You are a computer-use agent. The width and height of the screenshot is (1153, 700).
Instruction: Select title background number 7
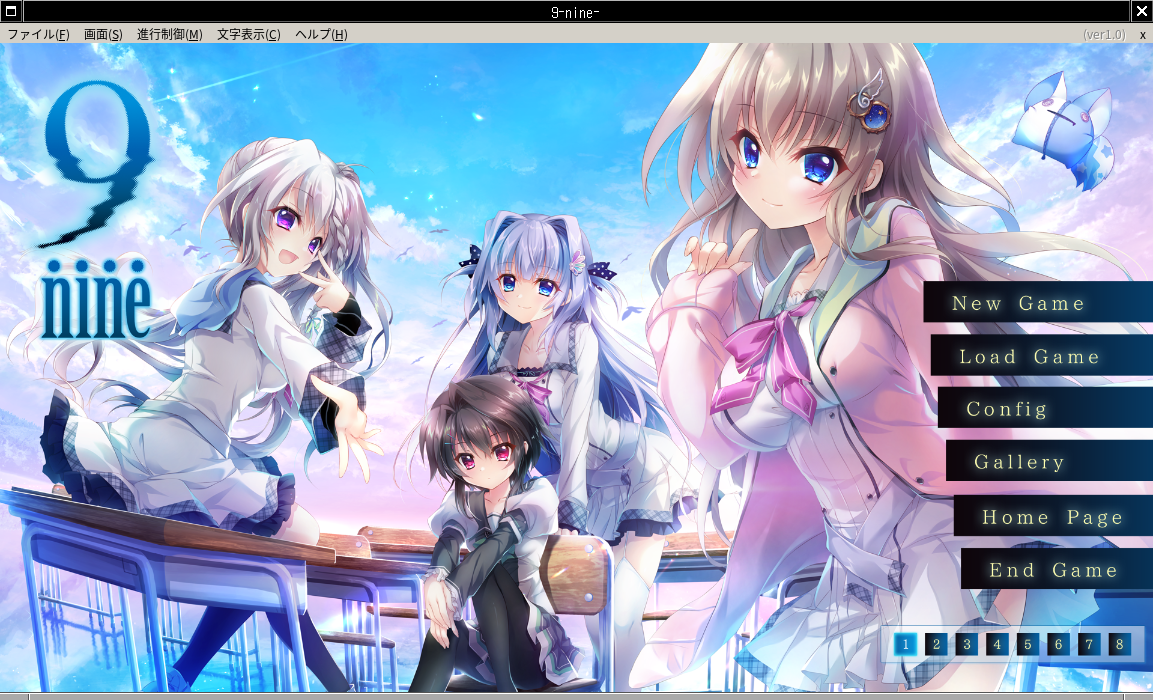(1089, 645)
